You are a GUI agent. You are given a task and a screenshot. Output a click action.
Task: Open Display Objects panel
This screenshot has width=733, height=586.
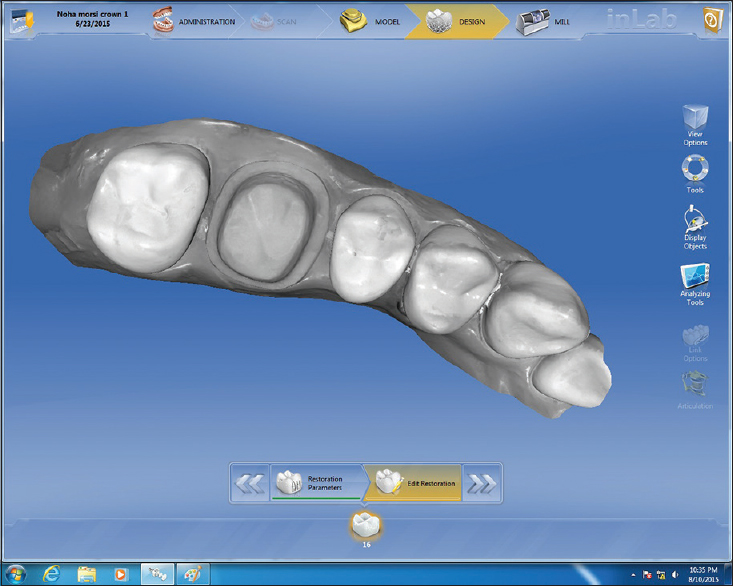click(694, 223)
